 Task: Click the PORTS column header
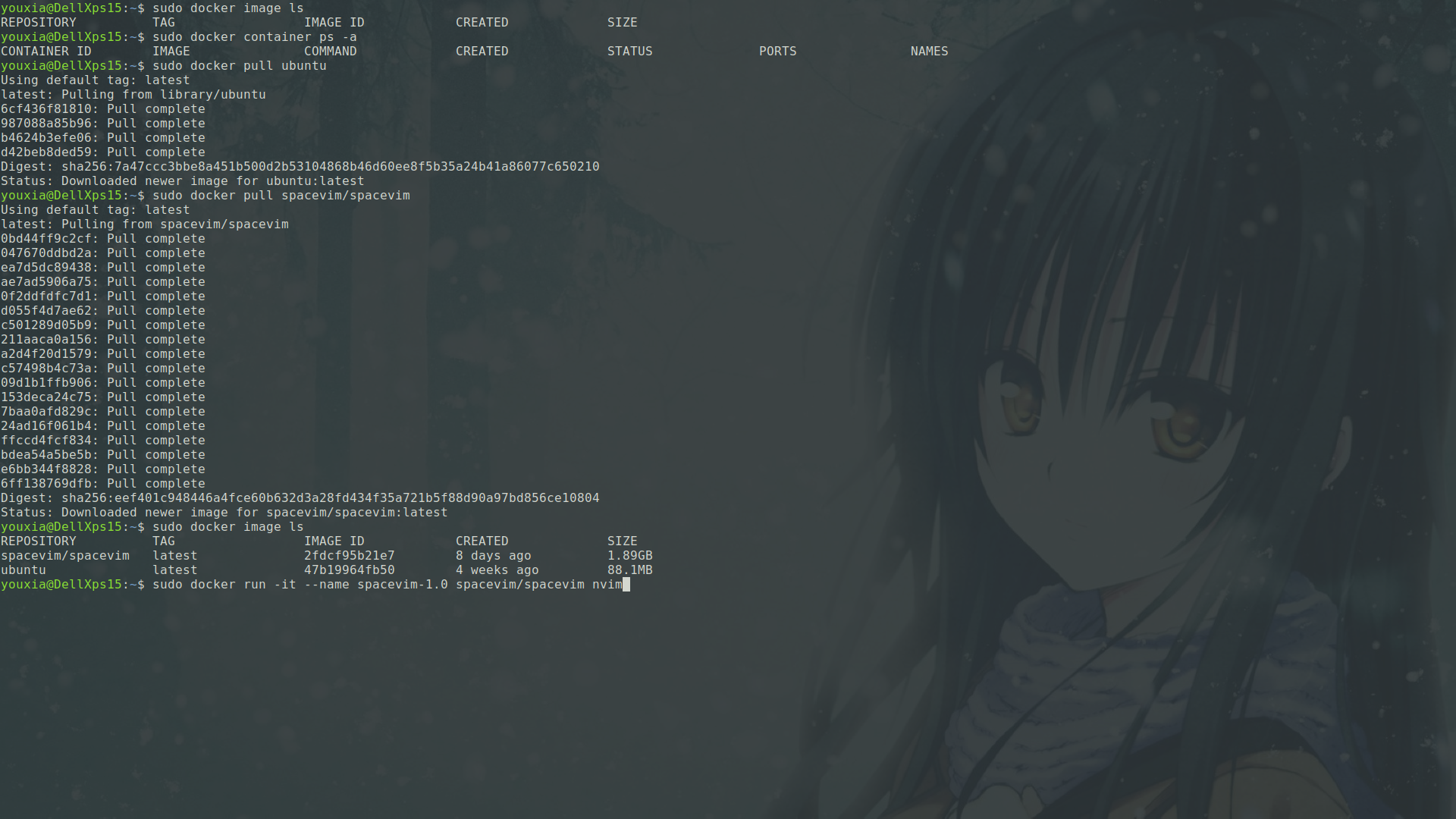778,52
